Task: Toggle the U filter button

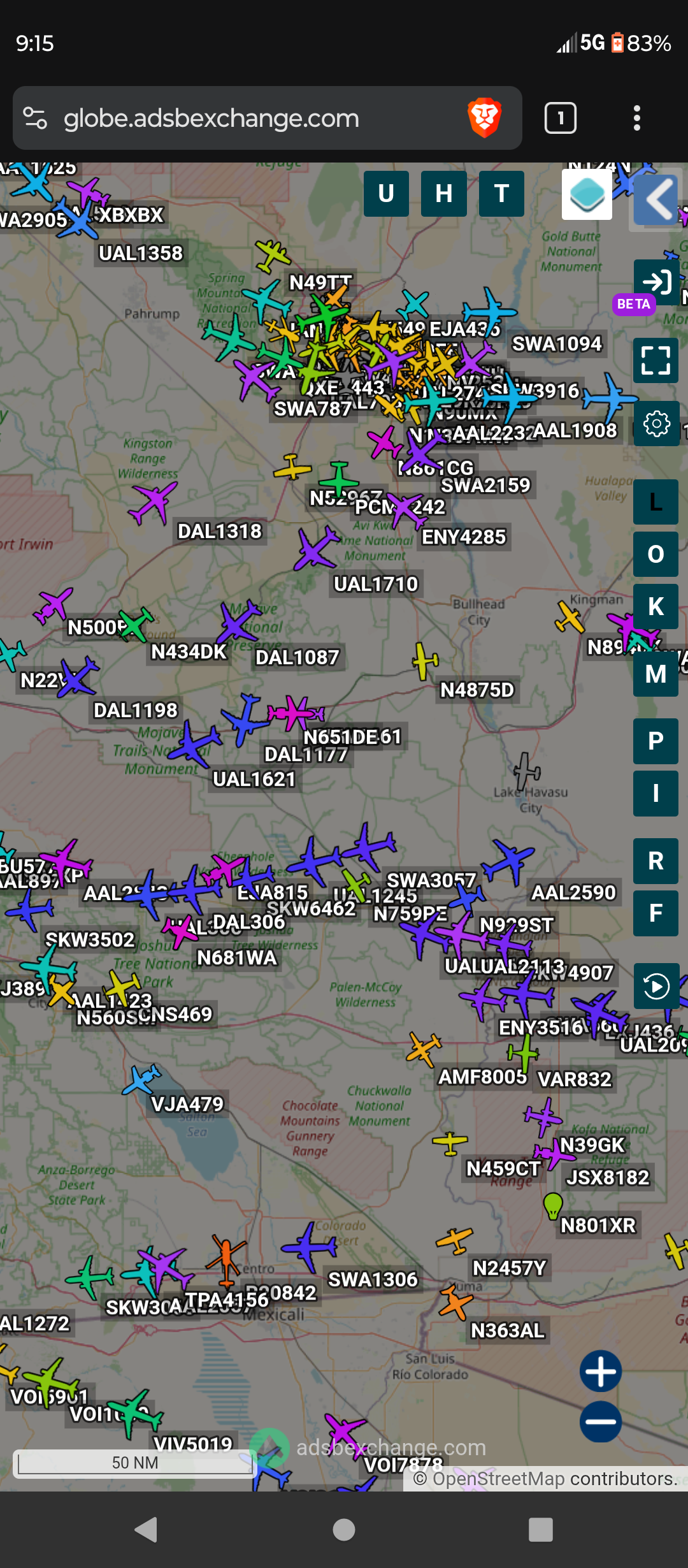Action: 386,194
